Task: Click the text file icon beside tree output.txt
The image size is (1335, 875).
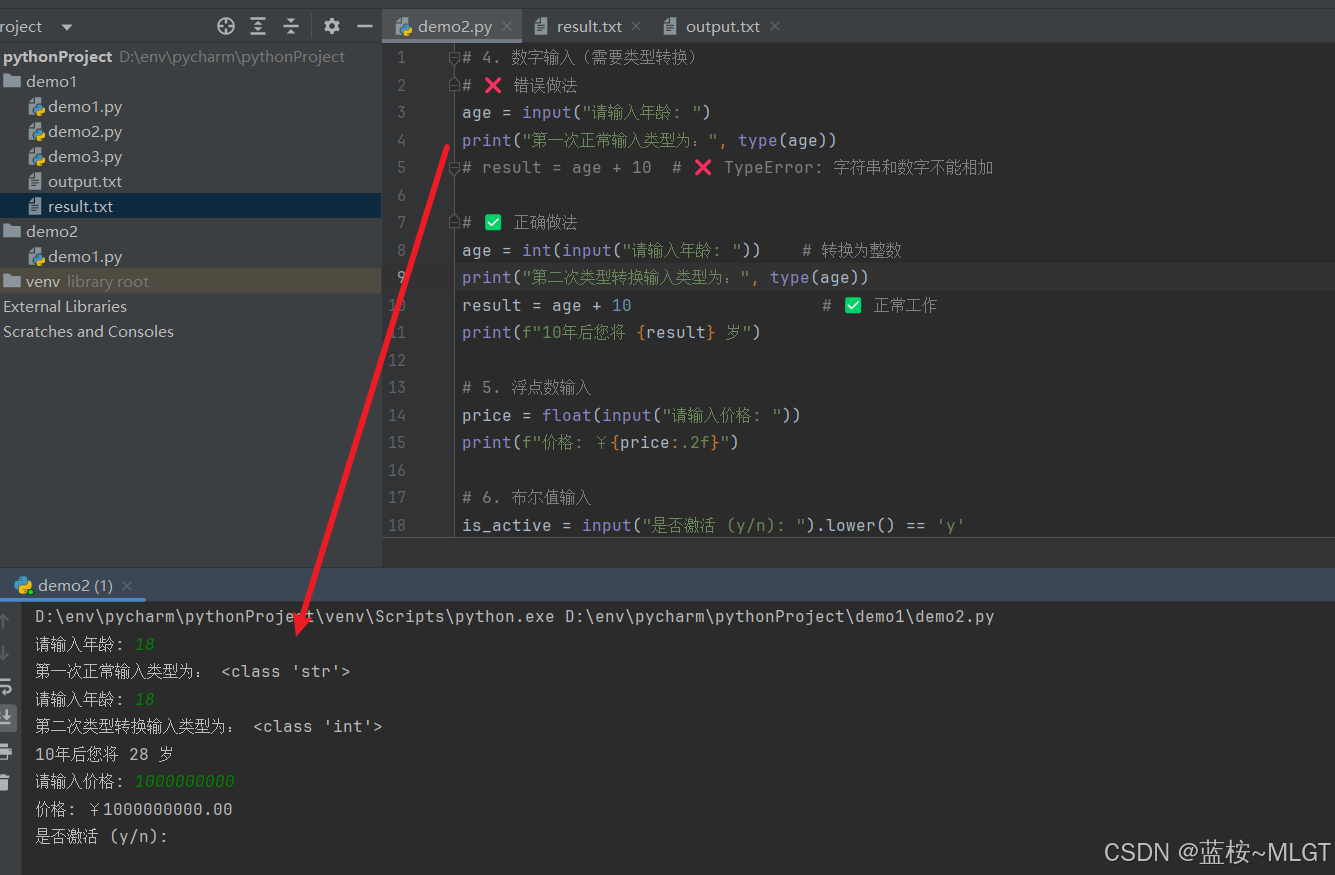Action: [37, 182]
